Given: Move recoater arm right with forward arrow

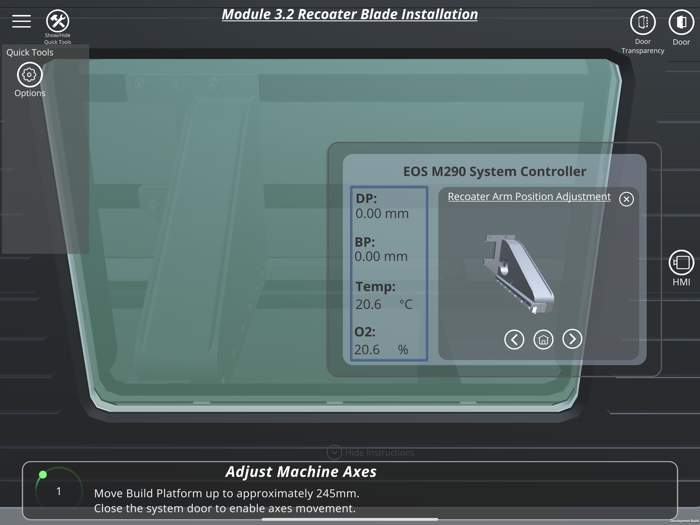Looking at the screenshot, I should pyautogui.click(x=572, y=339).
